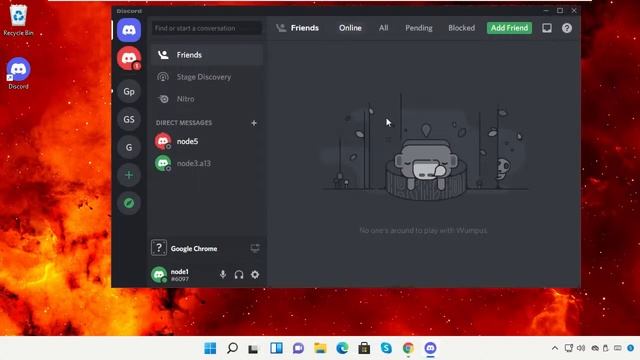Open the Chat taskbar icon
Screen dimensions: 640x360
298,348
